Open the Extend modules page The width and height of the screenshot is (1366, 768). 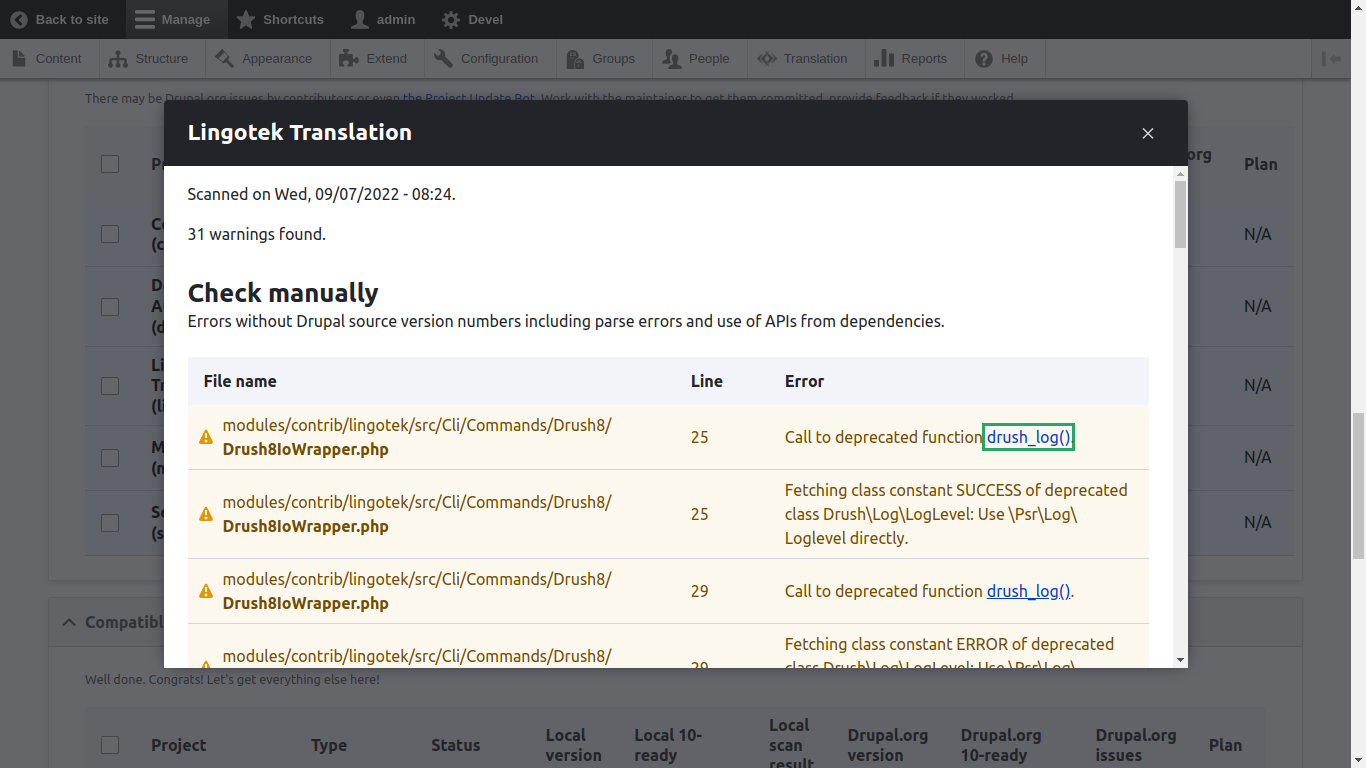coord(373,59)
